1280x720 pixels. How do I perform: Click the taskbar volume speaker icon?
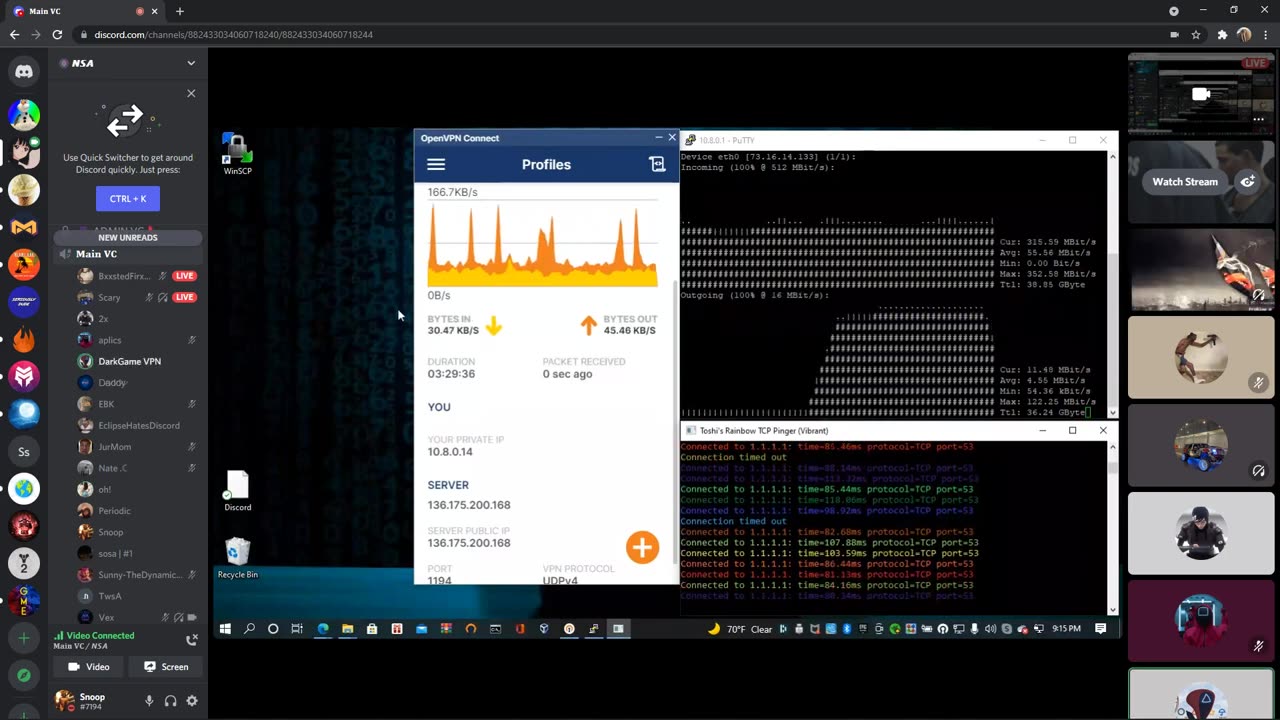(990, 629)
